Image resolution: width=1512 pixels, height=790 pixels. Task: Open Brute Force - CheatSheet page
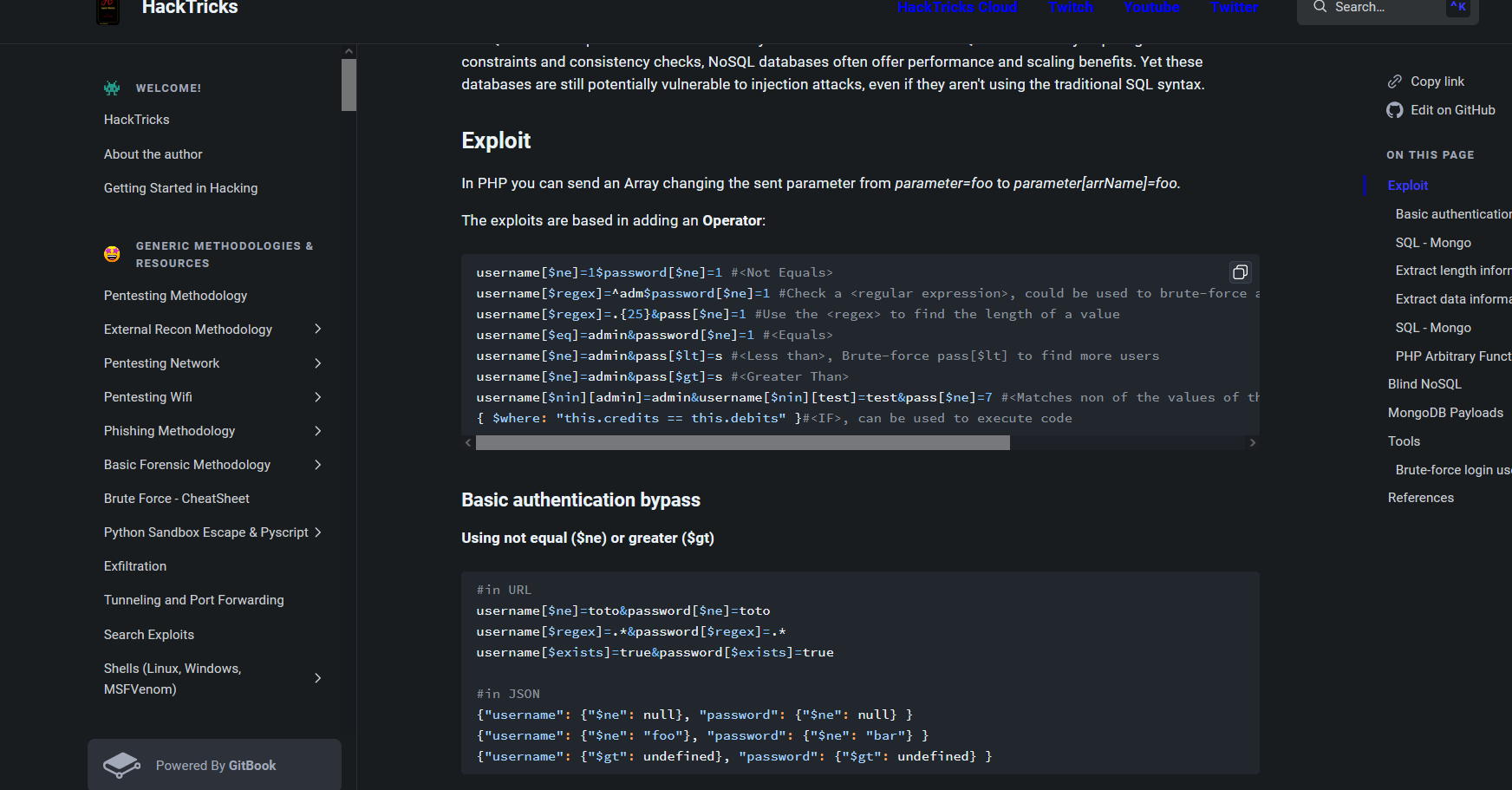(177, 499)
